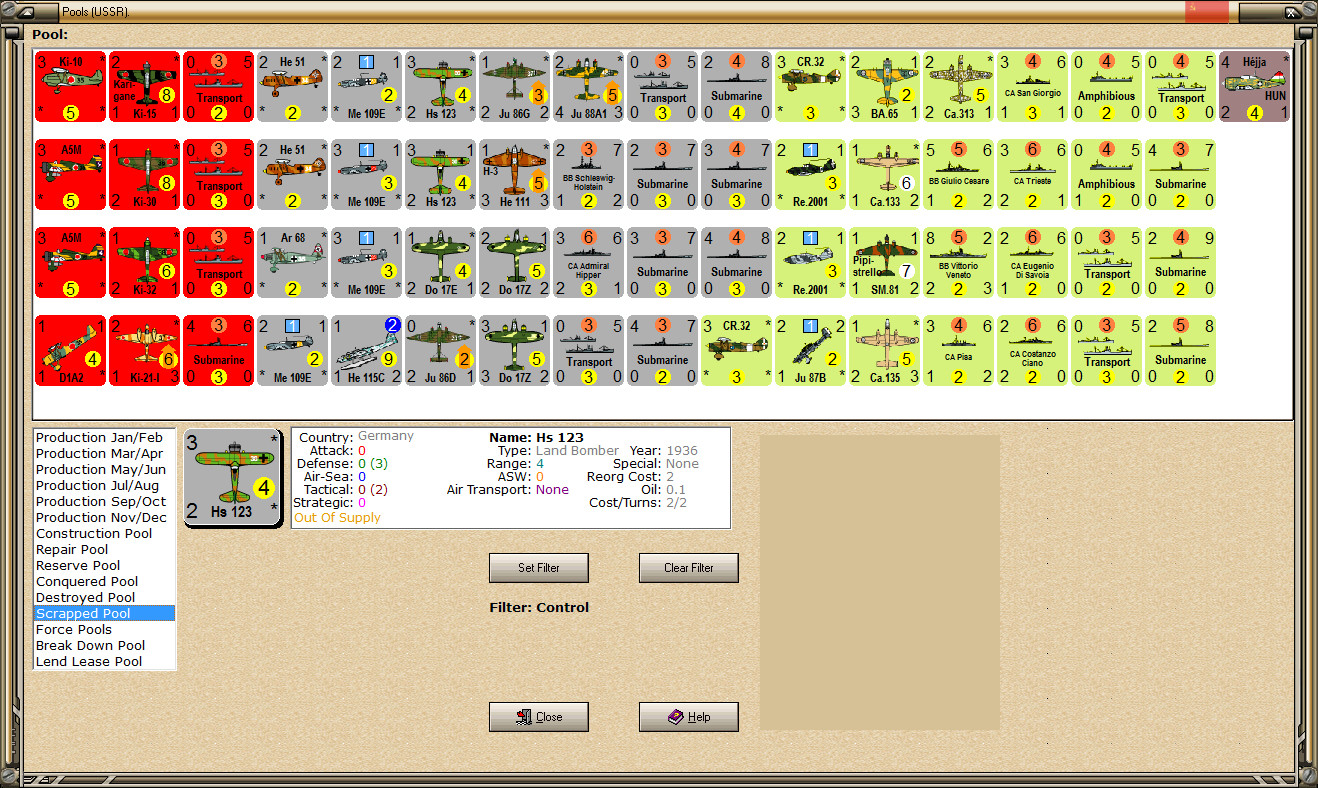This screenshot has width=1318, height=788.
Task: Select the CA San Giorgio ship counter
Action: (1032, 87)
